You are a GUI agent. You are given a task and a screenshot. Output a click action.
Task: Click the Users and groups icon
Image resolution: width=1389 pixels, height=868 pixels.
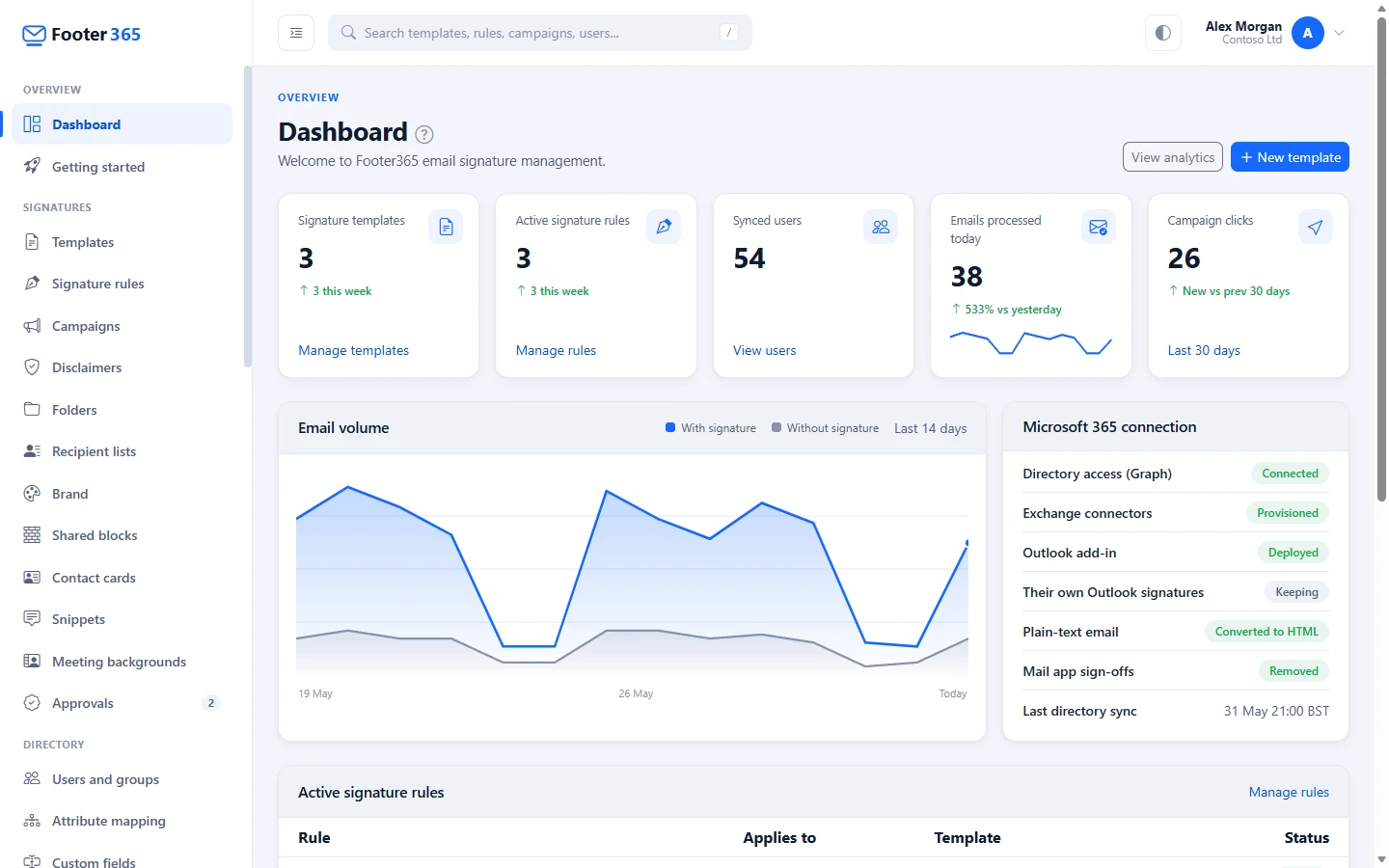coord(32,779)
